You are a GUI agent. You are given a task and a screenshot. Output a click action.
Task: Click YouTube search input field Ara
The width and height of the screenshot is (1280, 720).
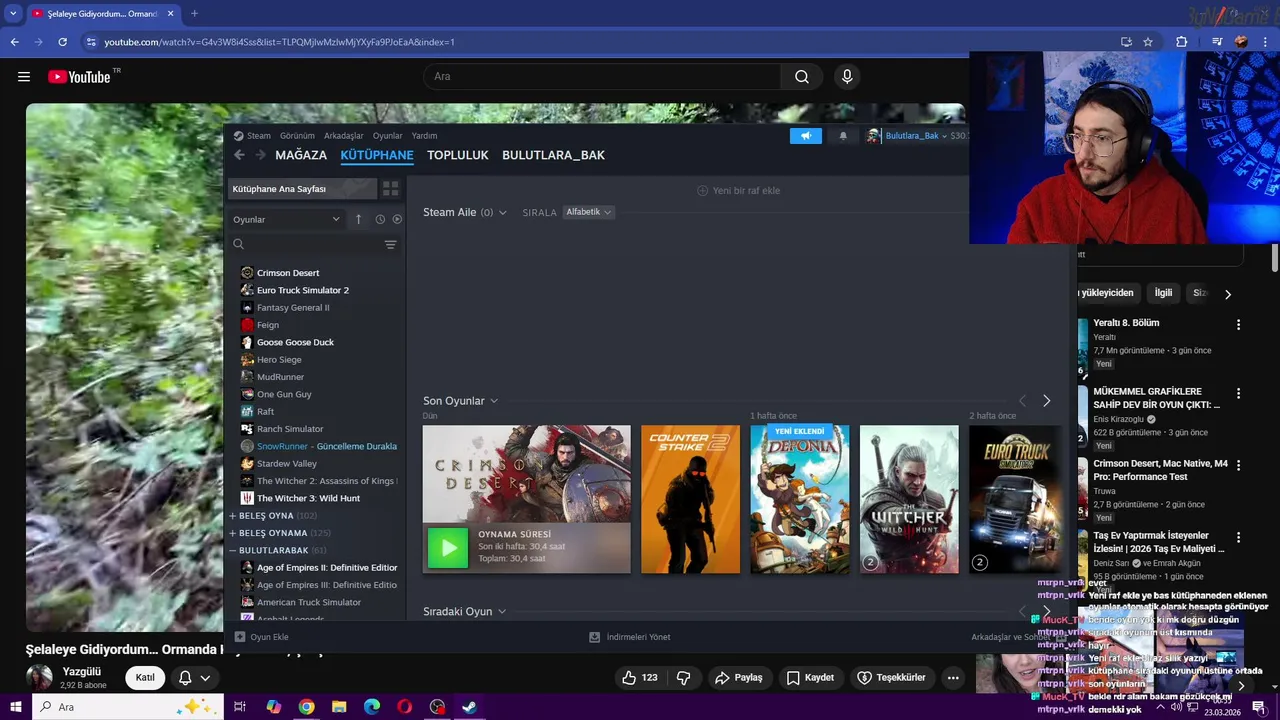coord(602,77)
